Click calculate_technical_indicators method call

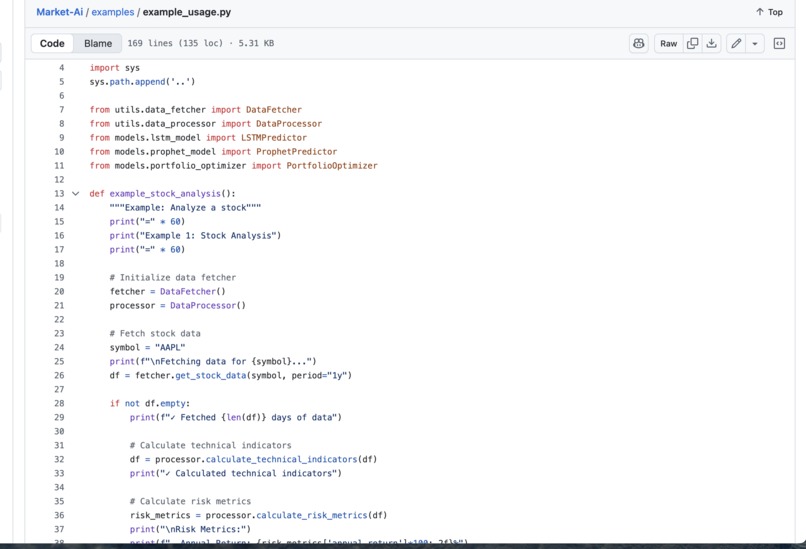tap(281, 460)
